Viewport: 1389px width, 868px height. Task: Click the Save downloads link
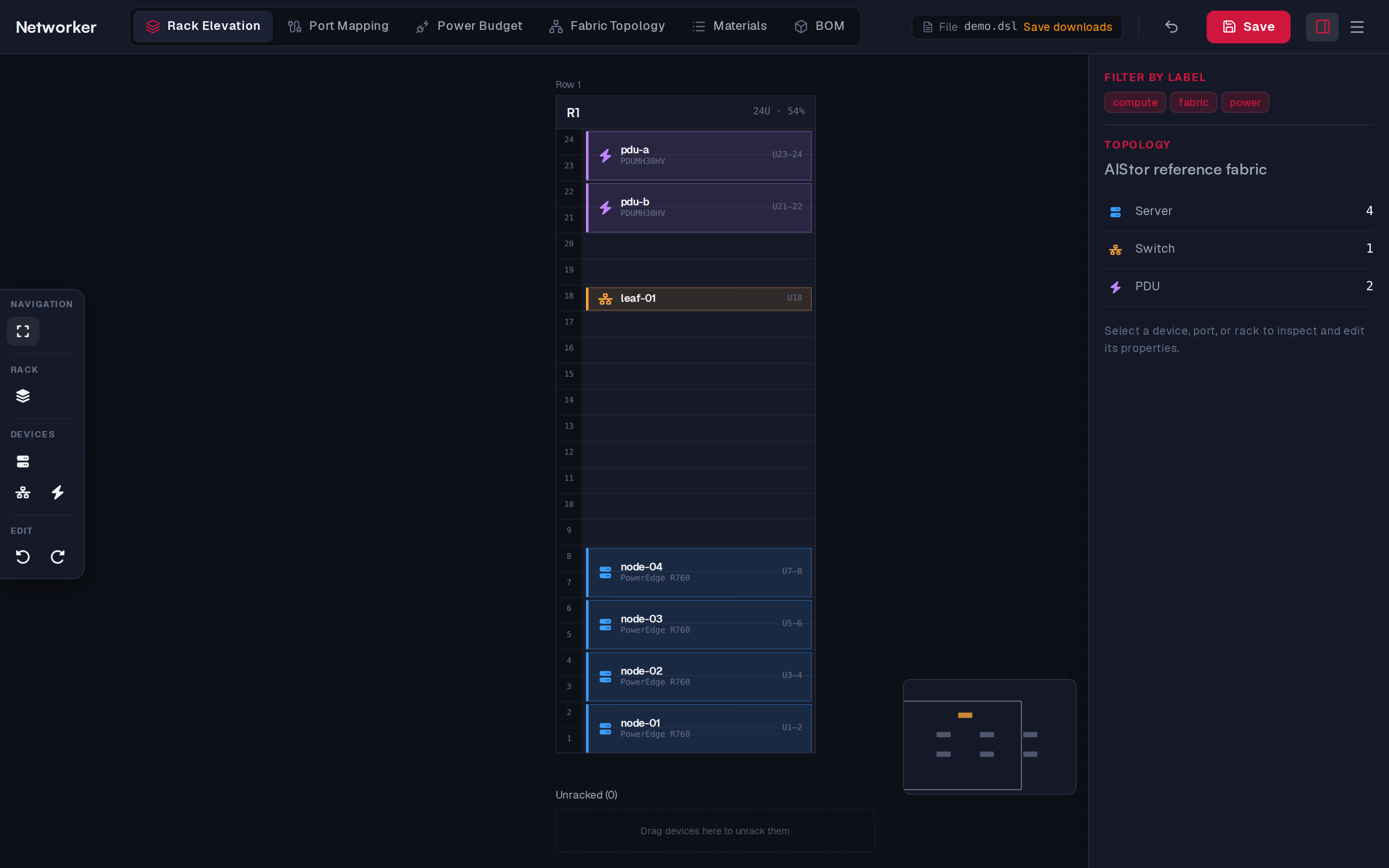tap(1067, 27)
